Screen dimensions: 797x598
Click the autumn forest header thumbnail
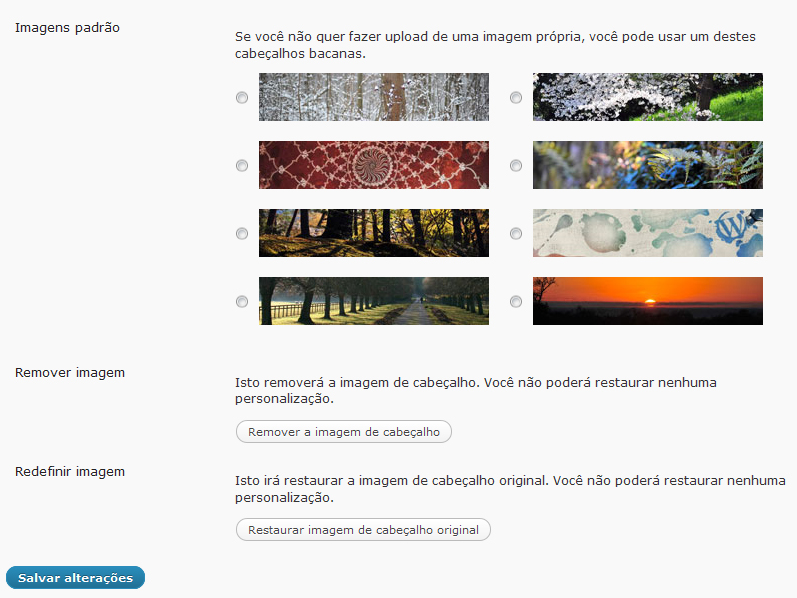374,233
